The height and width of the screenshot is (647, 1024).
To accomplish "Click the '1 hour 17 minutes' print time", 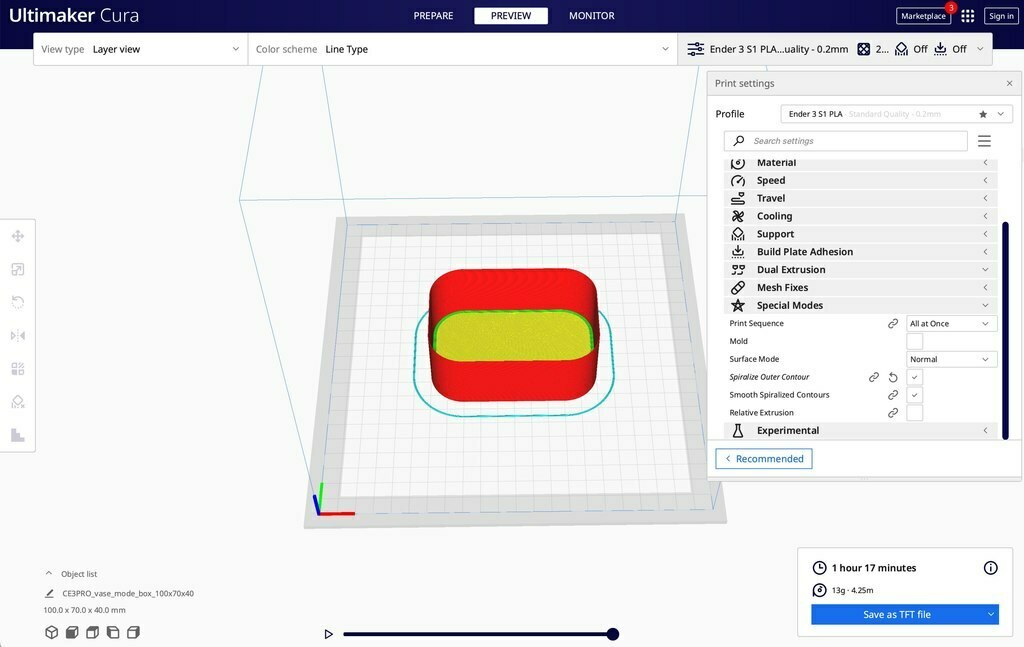I will 874,568.
